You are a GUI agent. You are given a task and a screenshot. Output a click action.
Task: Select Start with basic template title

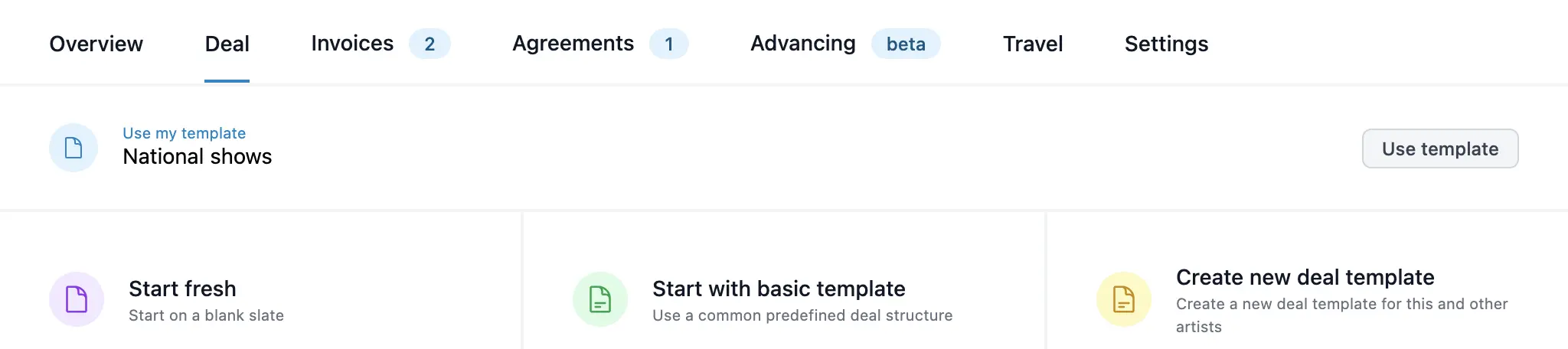(x=779, y=289)
